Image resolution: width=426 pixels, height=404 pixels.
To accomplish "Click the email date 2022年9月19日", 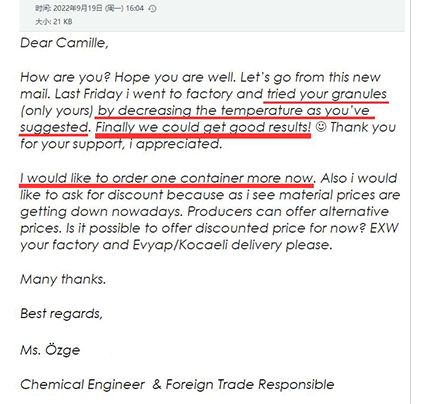I will click(x=78, y=8).
